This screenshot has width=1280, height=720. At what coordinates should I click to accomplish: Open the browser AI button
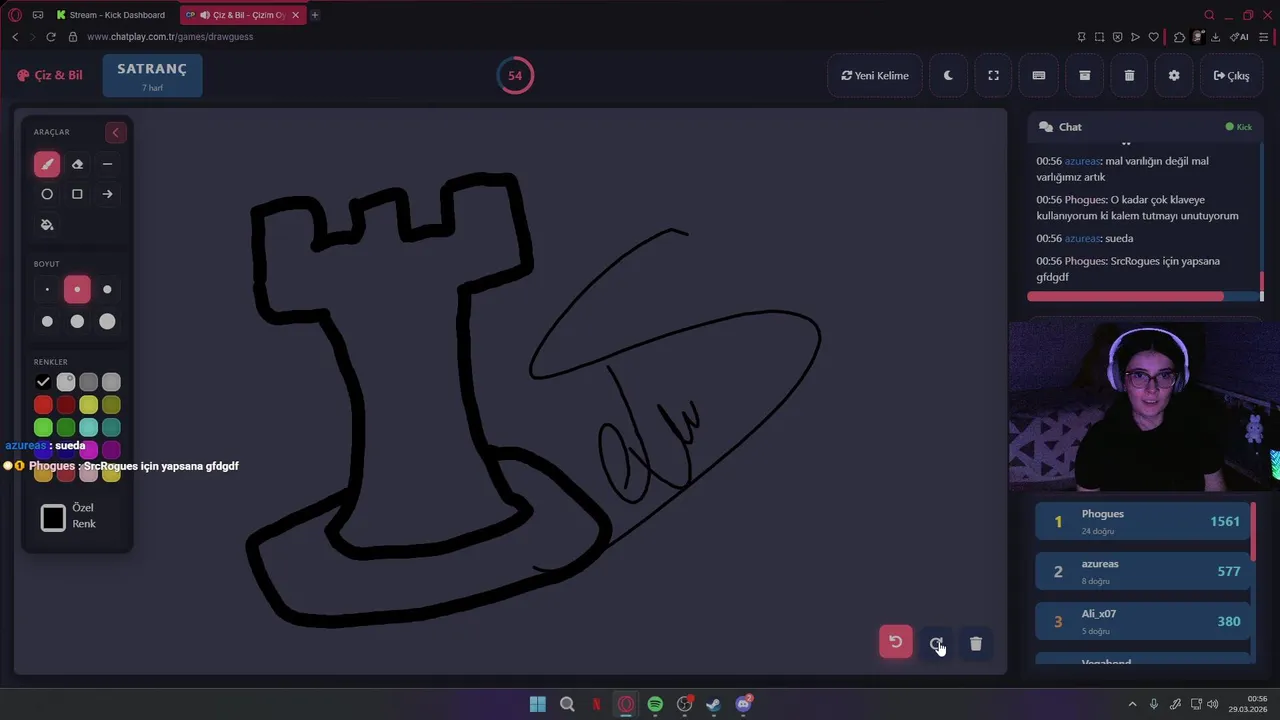coord(1240,37)
